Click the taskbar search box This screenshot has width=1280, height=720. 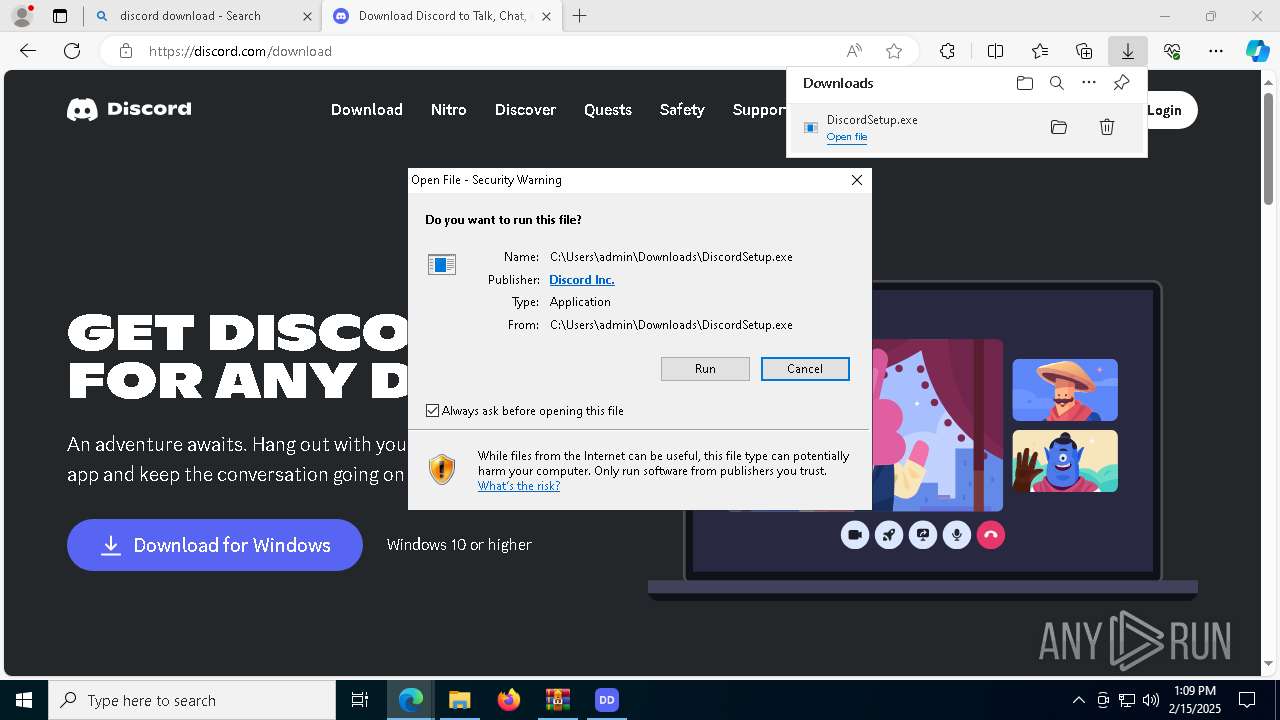tap(192, 700)
